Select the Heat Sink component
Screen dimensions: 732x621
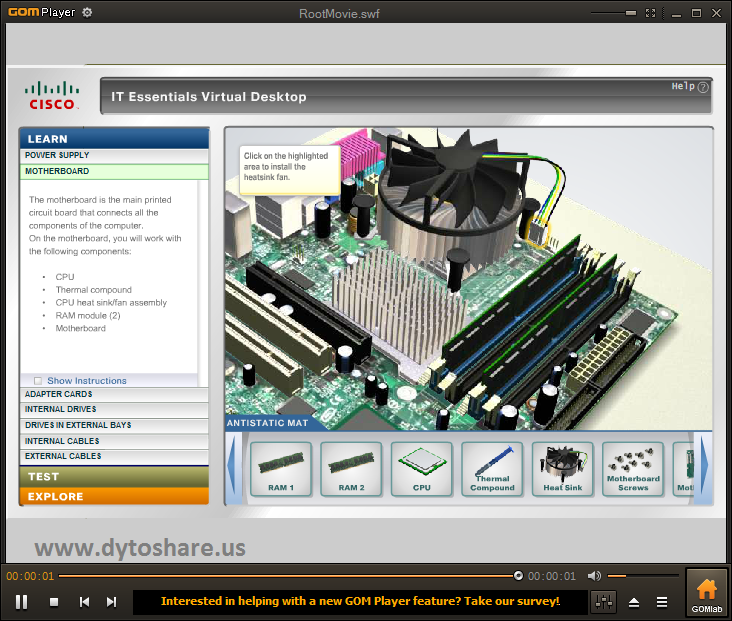pyautogui.click(x=562, y=469)
